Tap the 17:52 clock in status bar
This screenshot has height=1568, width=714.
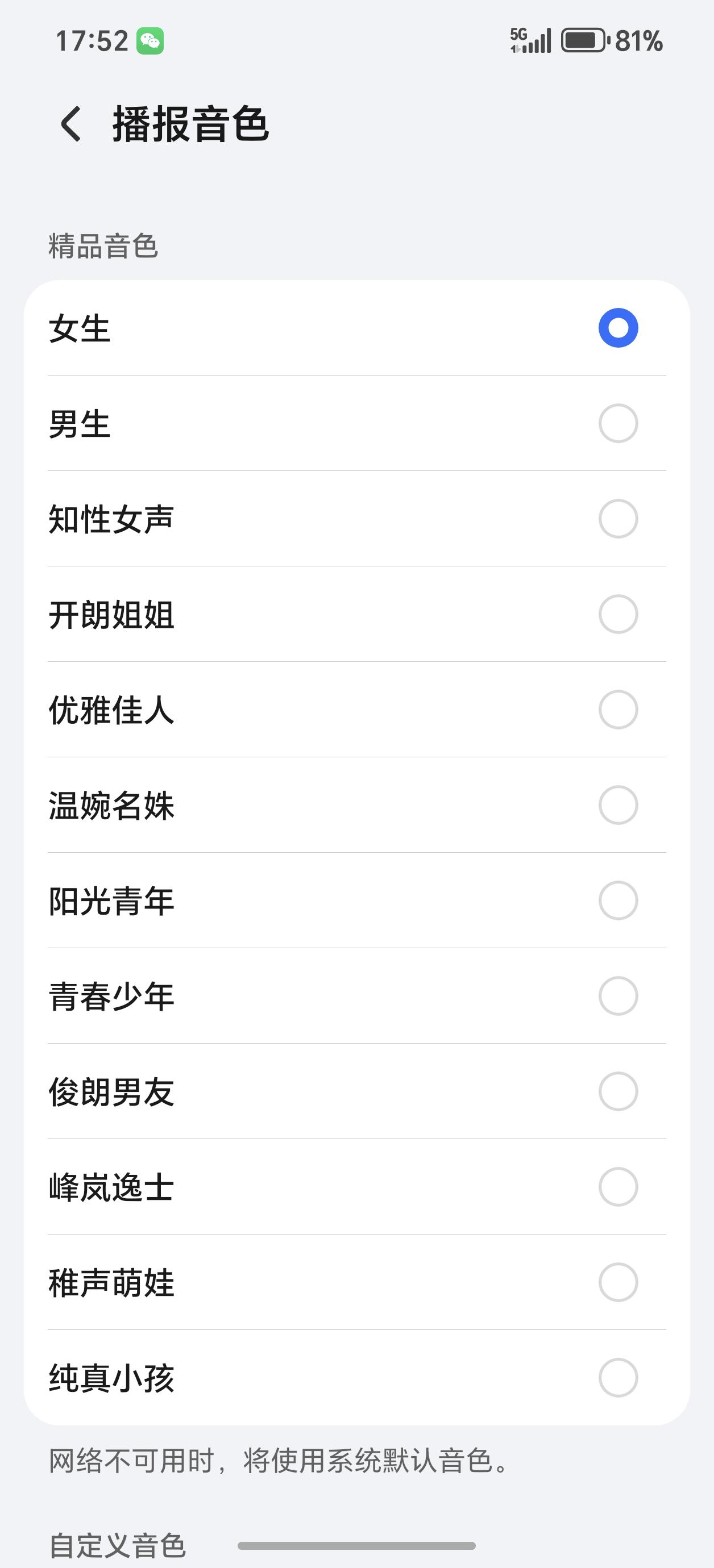[92, 41]
